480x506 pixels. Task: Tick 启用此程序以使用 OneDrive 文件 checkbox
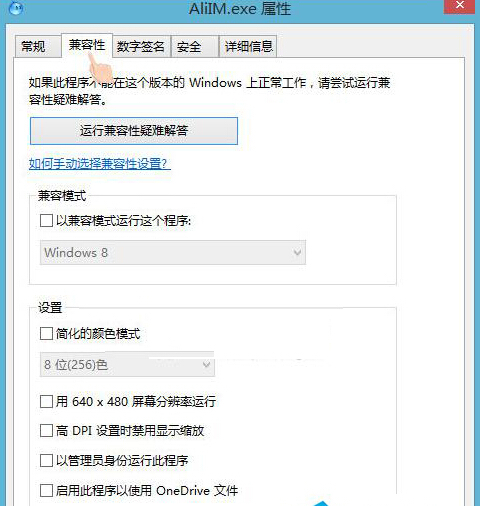pos(46,490)
